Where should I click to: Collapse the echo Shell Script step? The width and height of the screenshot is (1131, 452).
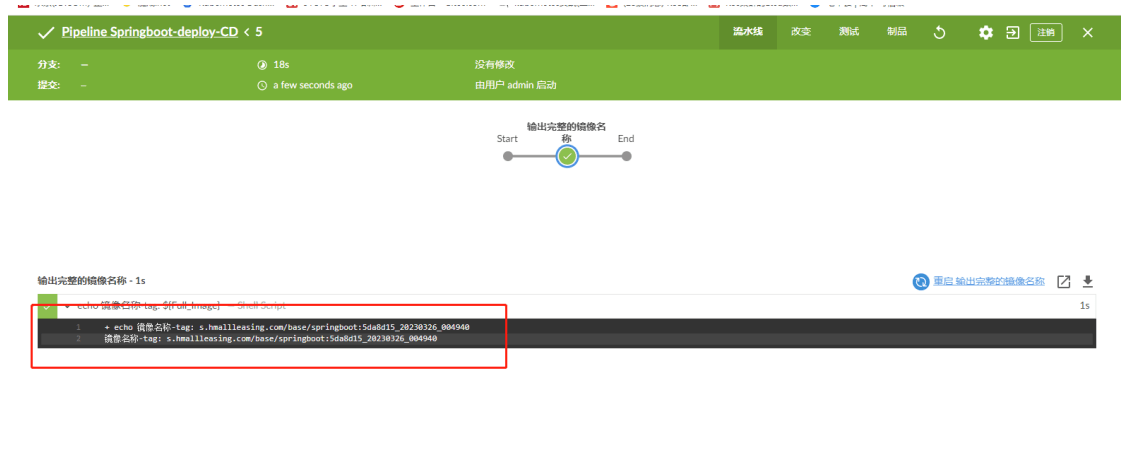point(68,306)
